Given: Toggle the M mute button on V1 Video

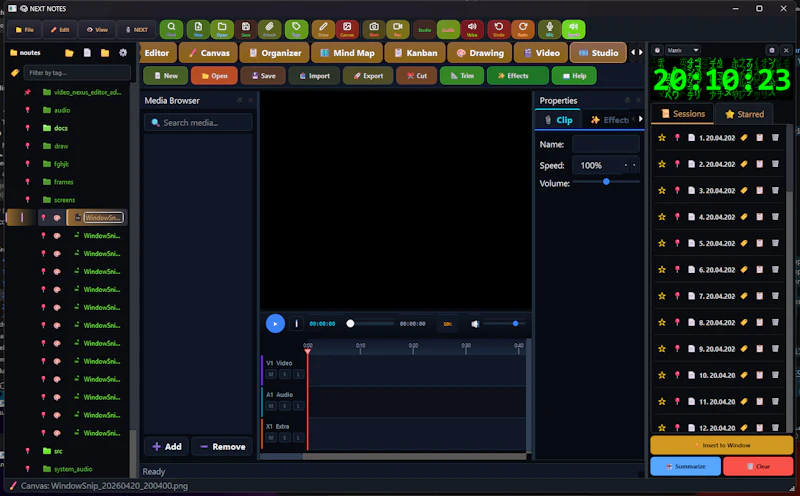Looking at the screenshot, I should (271, 374).
